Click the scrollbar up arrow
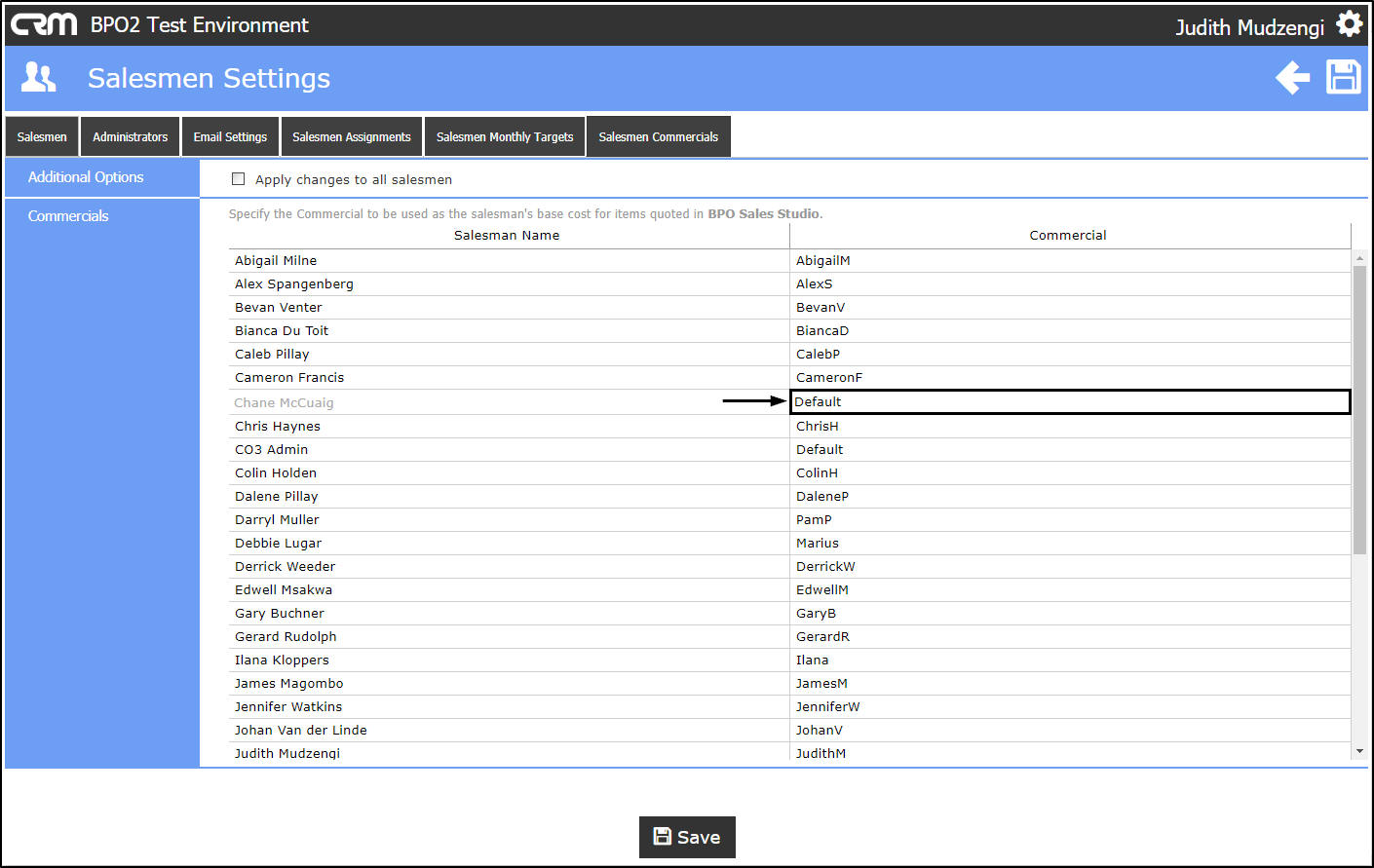The image size is (1374, 868). [x=1359, y=258]
